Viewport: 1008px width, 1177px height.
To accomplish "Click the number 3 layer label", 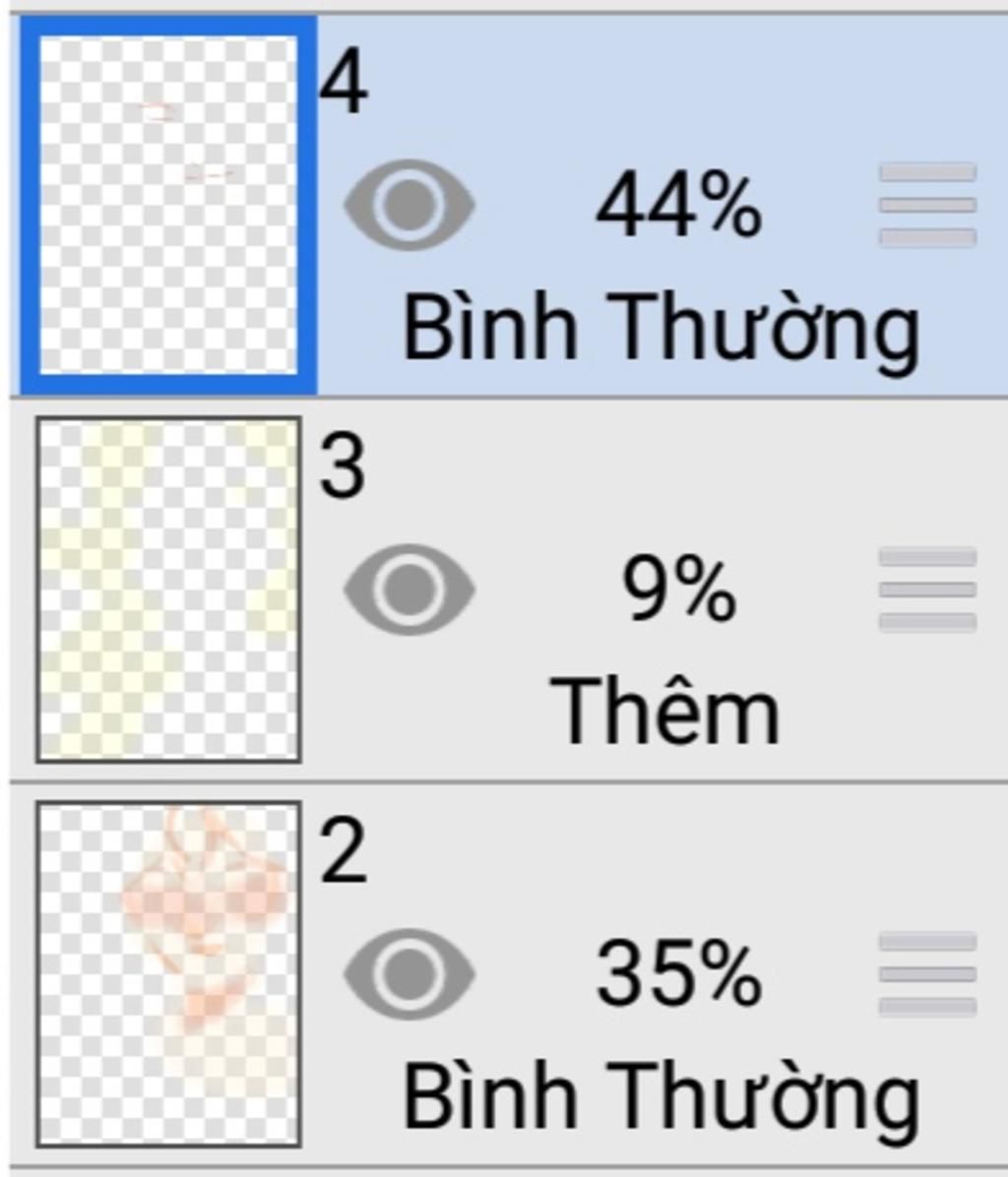I will pyautogui.click(x=342, y=467).
